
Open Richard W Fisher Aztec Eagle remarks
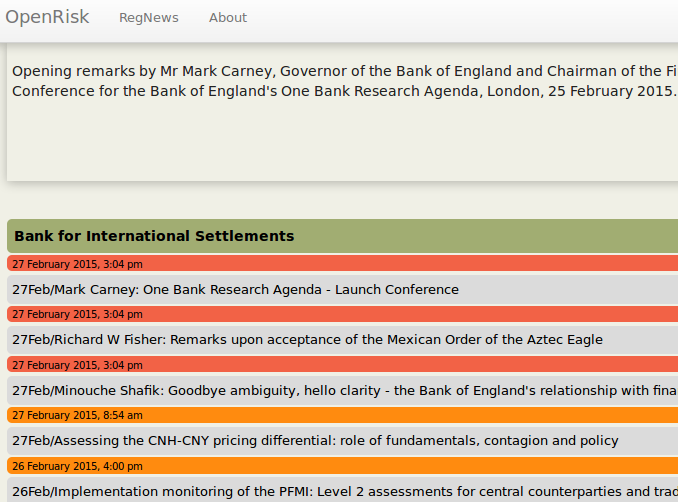[307, 339]
